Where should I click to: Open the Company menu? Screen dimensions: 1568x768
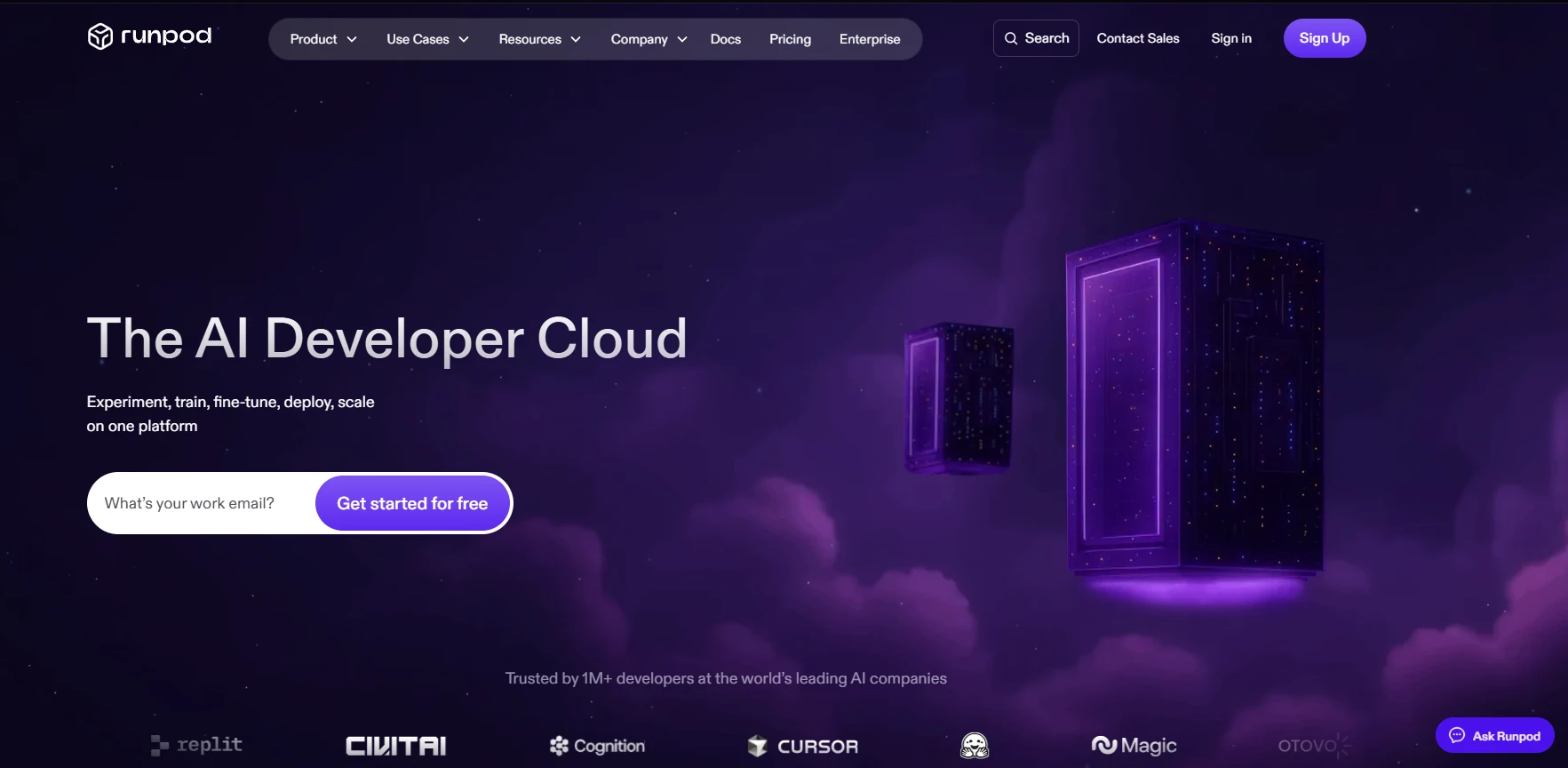(x=649, y=39)
